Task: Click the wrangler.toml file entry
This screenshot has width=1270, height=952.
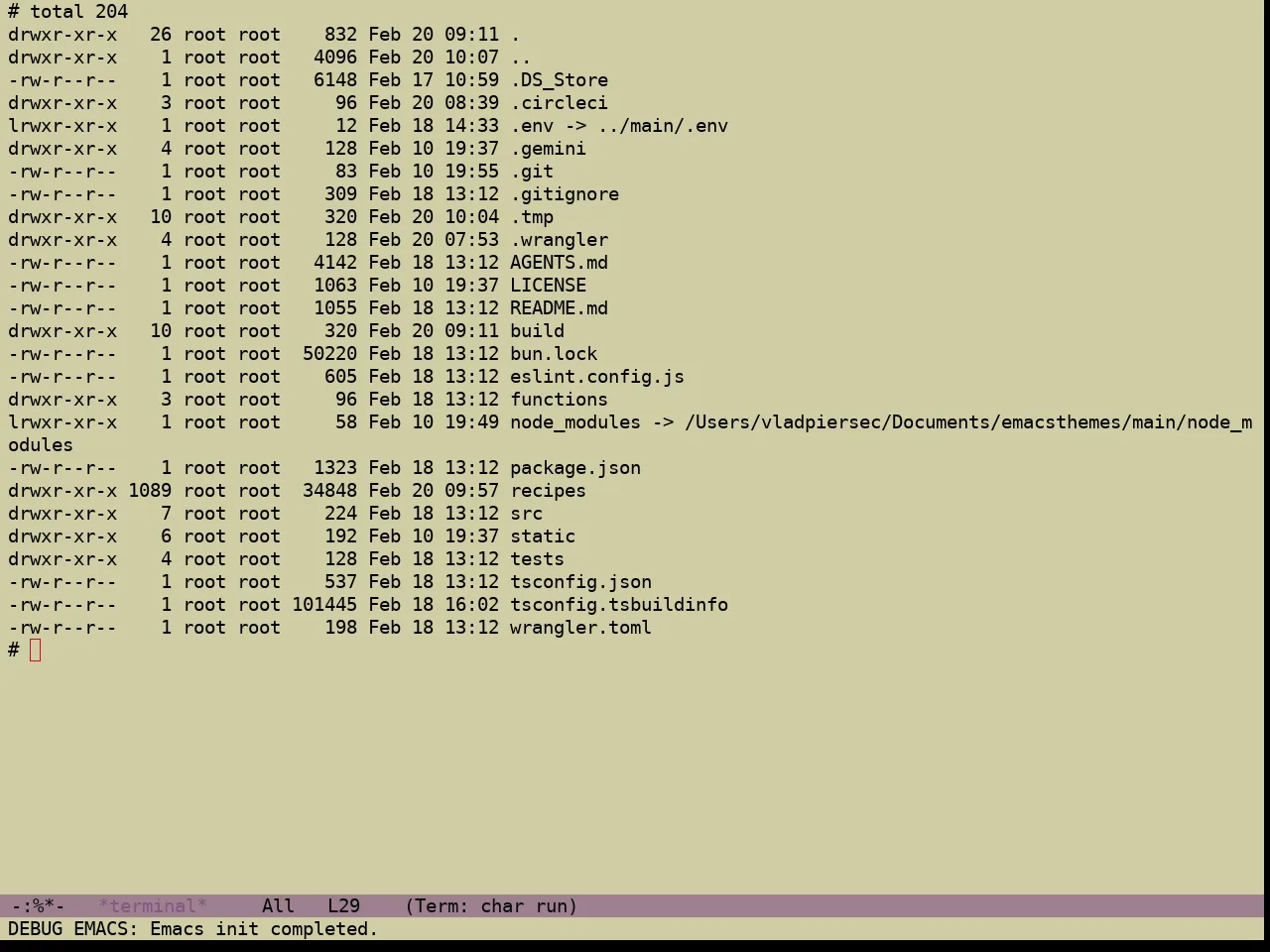Action: [x=581, y=628]
